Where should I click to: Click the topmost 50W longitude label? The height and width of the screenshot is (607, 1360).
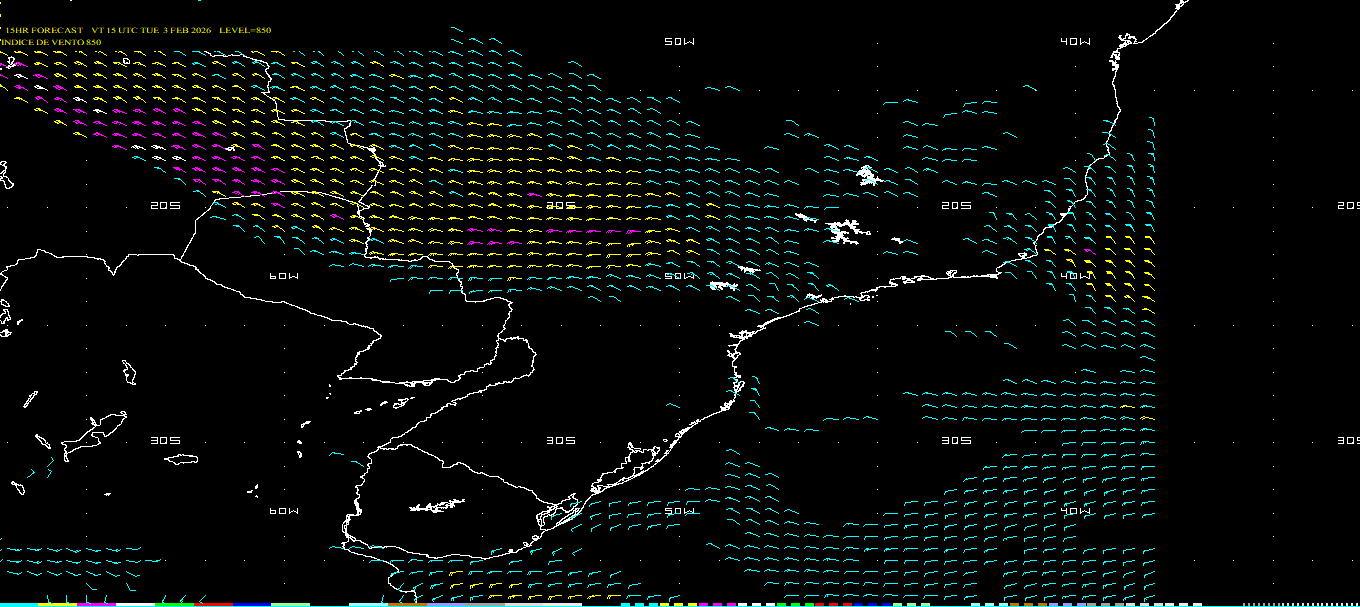tap(679, 42)
